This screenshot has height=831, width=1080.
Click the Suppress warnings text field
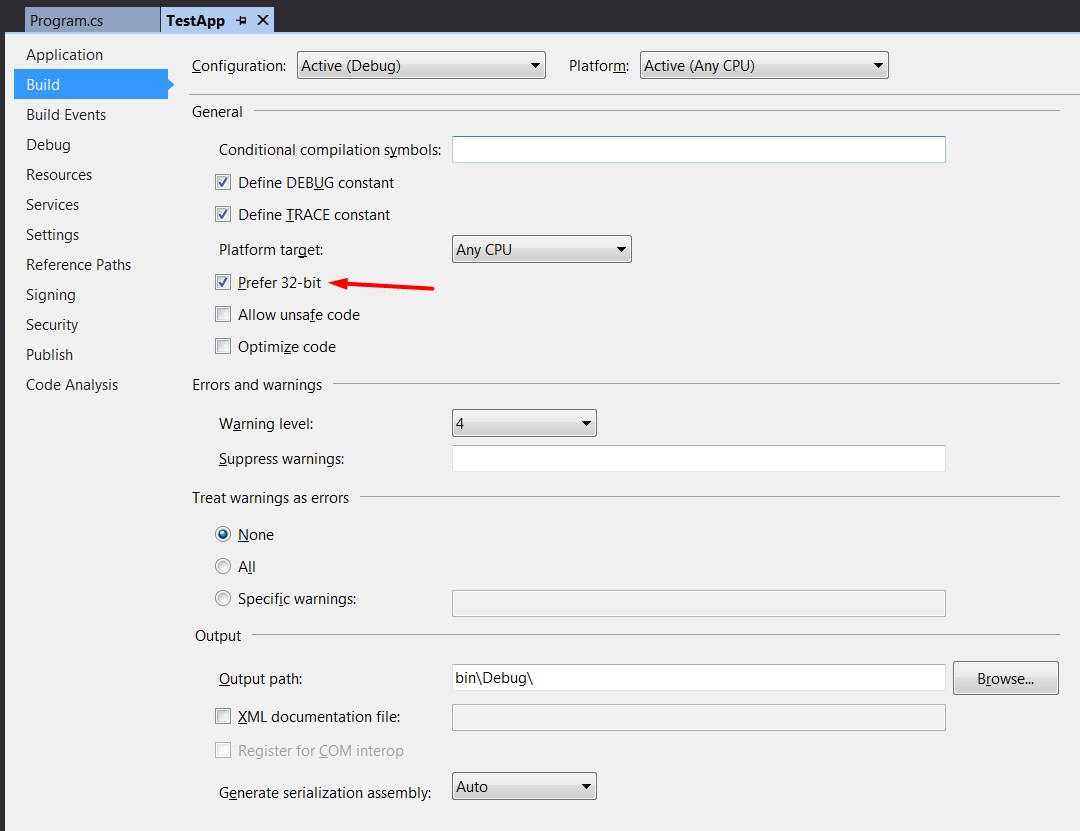pyautogui.click(x=698, y=459)
